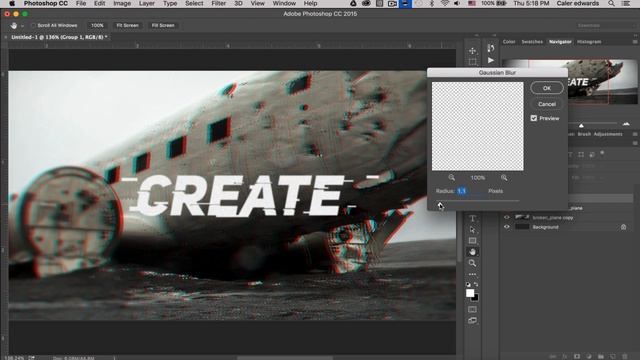Click the new group folder icon
The width and height of the screenshot is (640, 360).
point(601,356)
